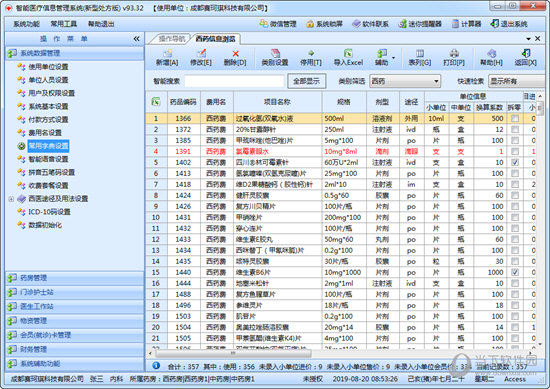The width and height of the screenshot is (550, 389).
Task: Click the vertical scrollbar down arrow
Action: [x=540, y=345]
